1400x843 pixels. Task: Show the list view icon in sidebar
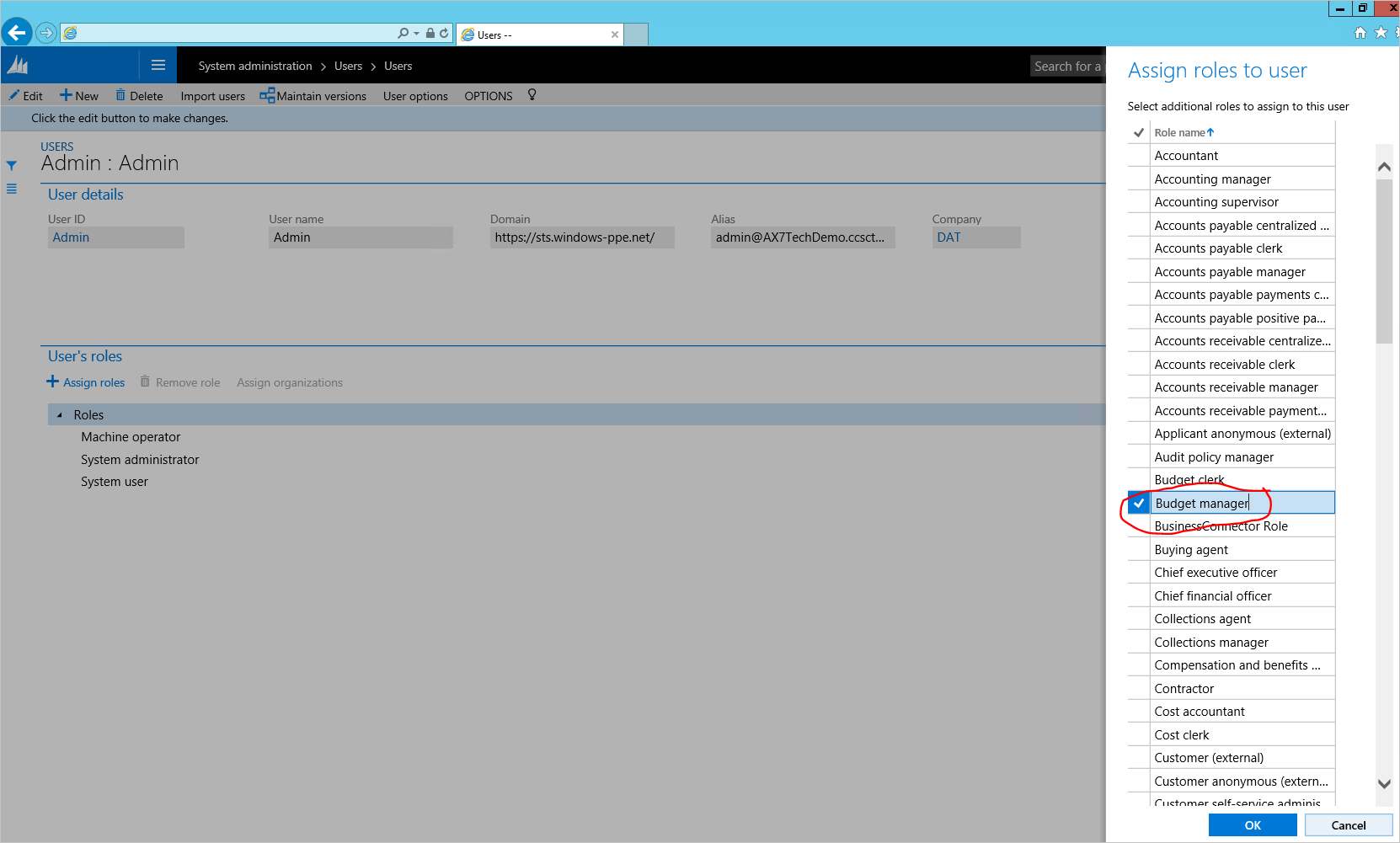pos(12,189)
